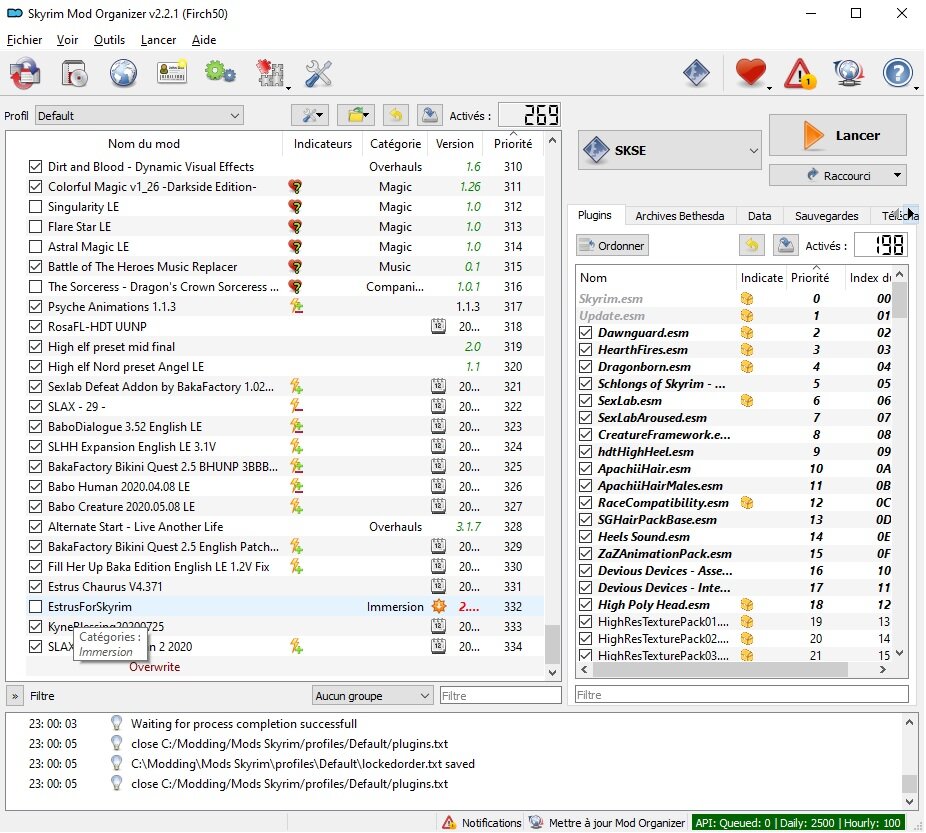Open the Aucun groupe dropdown
This screenshot has width=926, height=833.
click(x=372, y=695)
